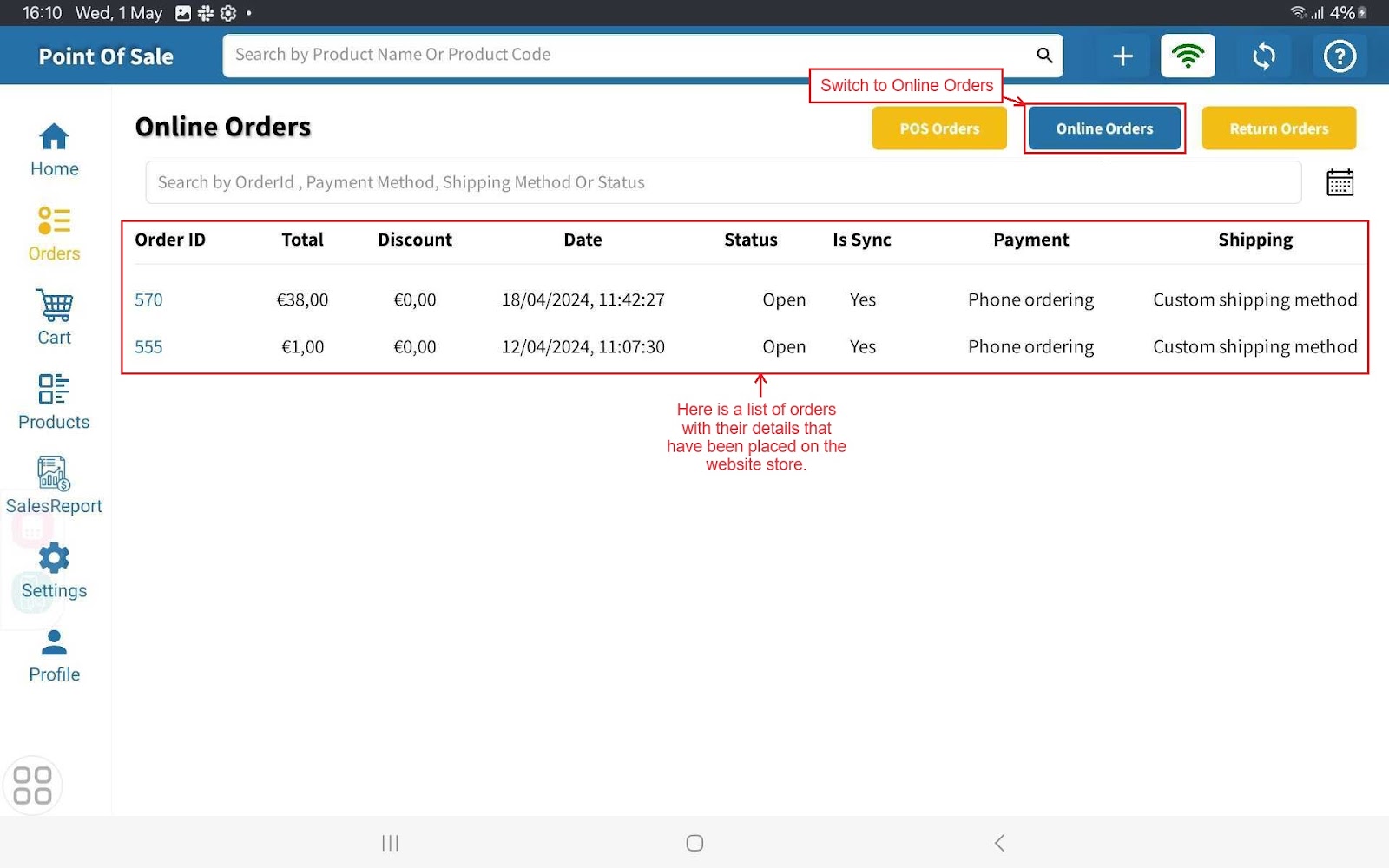Screen dimensions: 1389x868
Task: Open the calendar date filter
Action: [x=1340, y=183]
